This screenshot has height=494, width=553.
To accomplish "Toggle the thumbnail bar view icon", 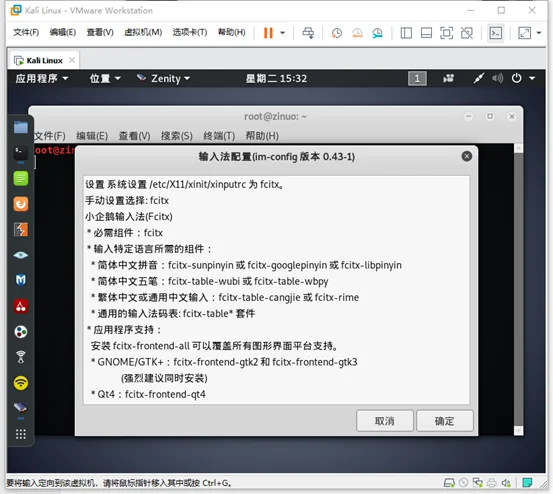I will [426, 33].
